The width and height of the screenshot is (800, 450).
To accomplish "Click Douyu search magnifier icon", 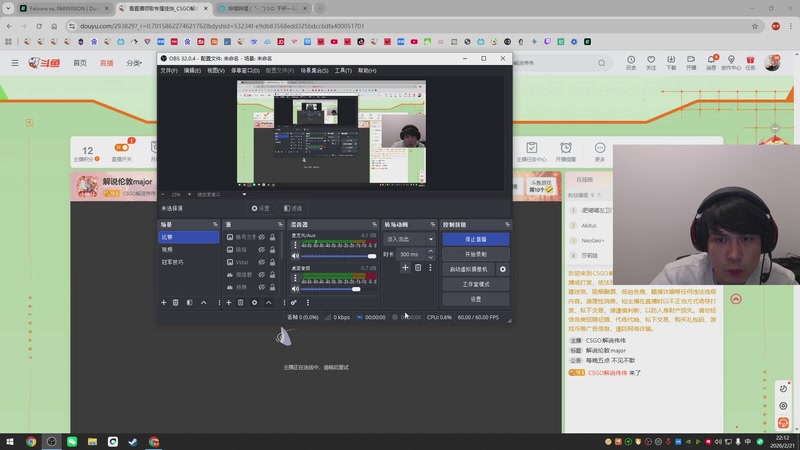I will [602, 63].
